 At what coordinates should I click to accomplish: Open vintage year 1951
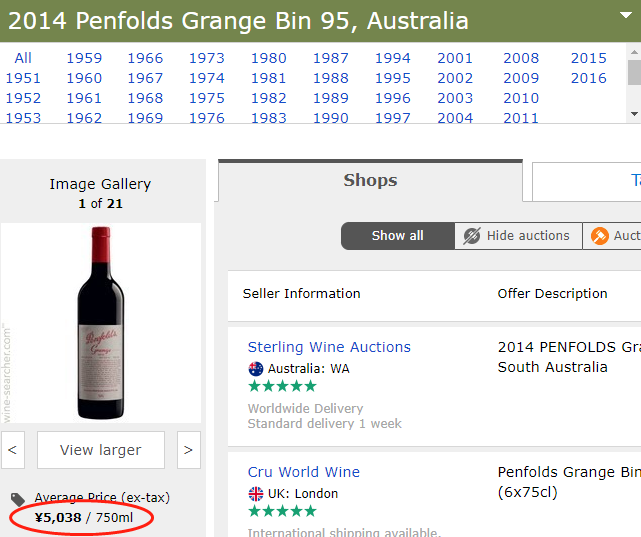click(23, 78)
